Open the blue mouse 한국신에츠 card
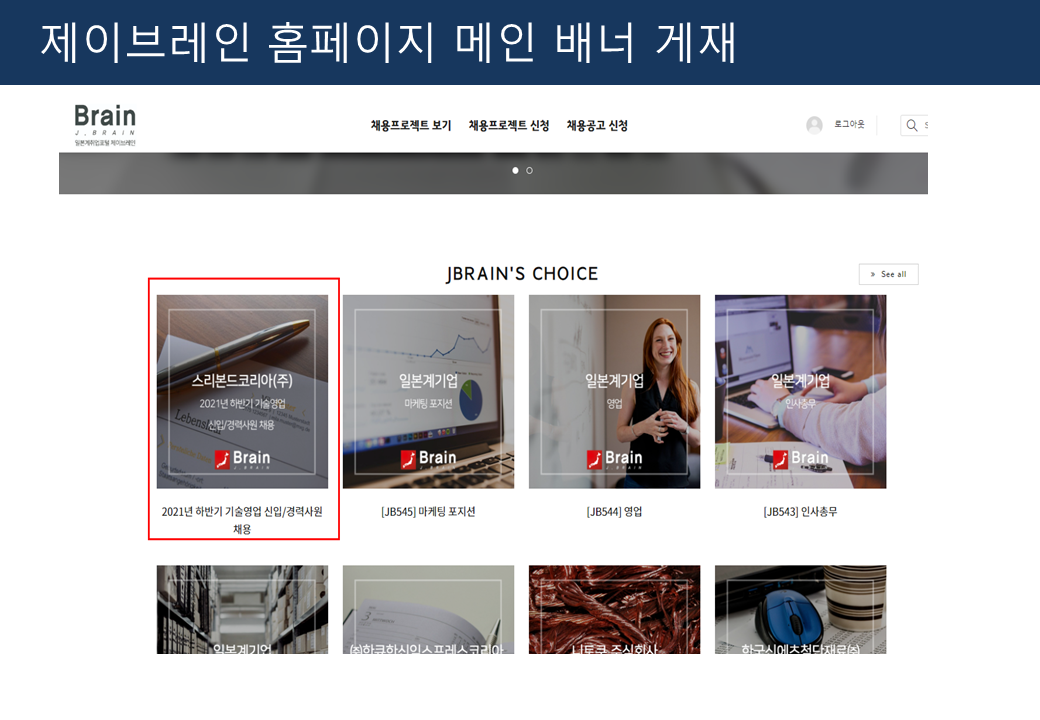The height and width of the screenshot is (720, 1040). coord(801,609)
